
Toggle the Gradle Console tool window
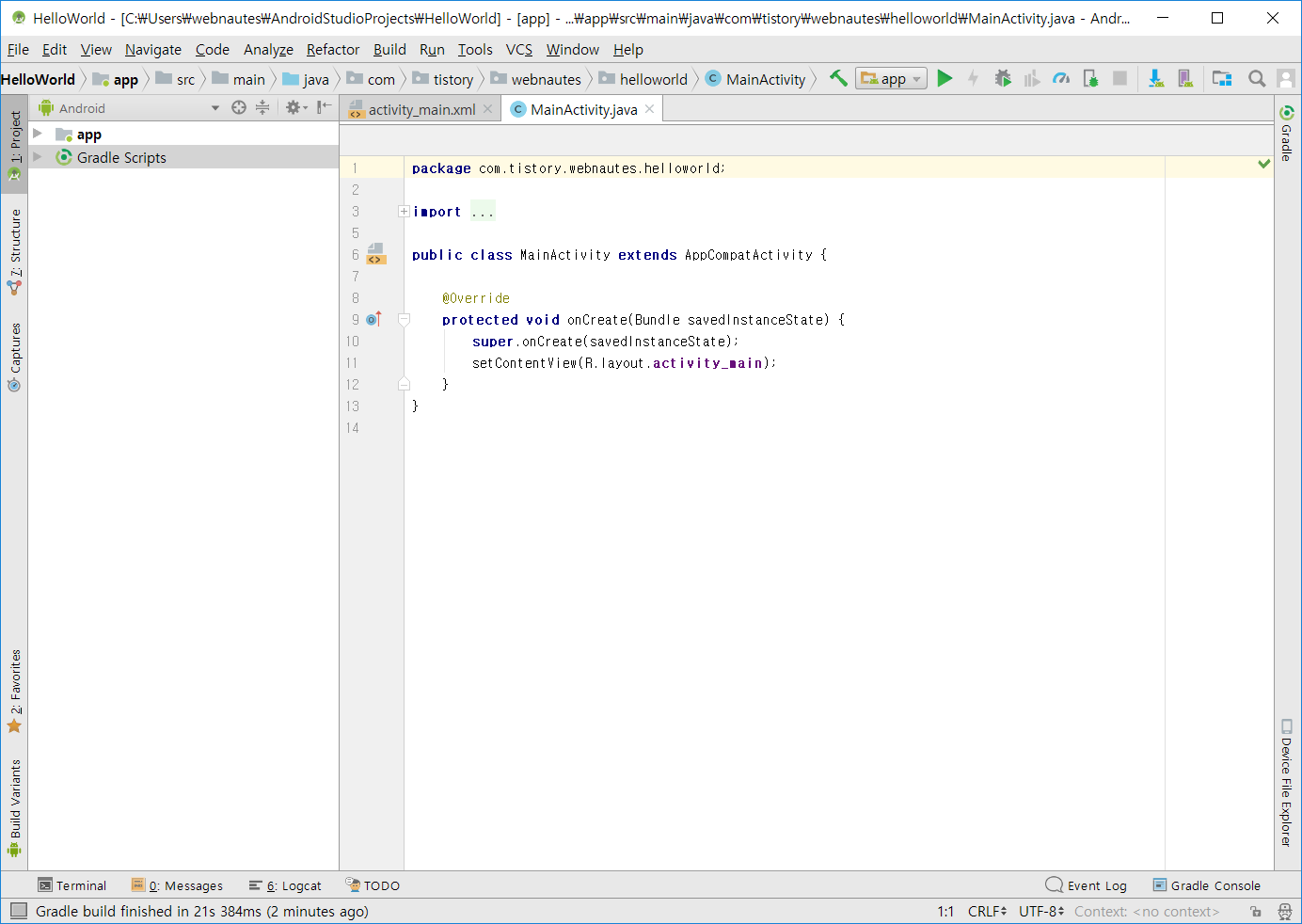[1207, 885]
